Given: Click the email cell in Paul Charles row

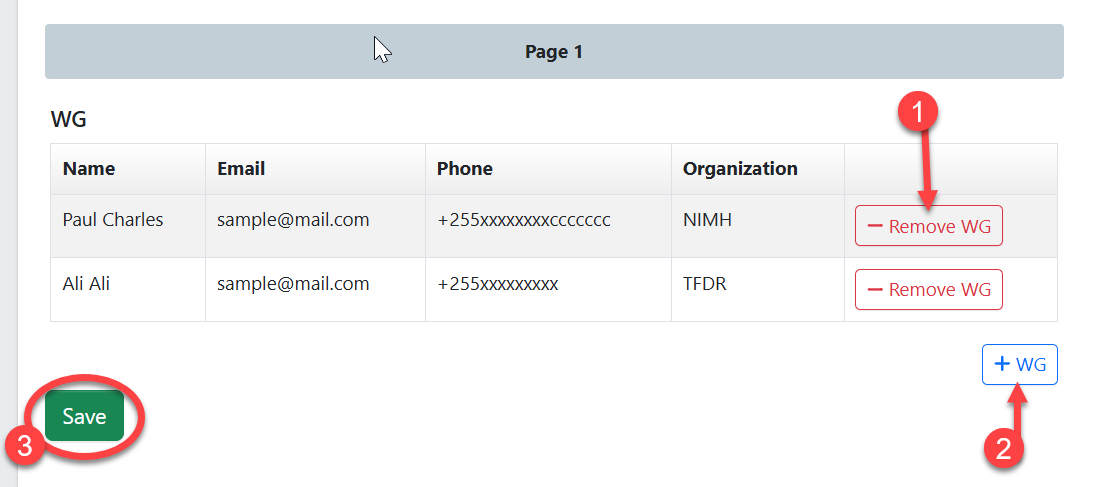Looking at the screenshot, I should click(x=293, y=220).
